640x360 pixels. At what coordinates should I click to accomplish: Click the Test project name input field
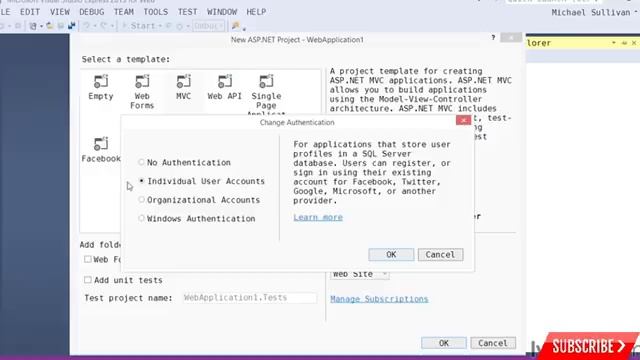tap(249, 298)
